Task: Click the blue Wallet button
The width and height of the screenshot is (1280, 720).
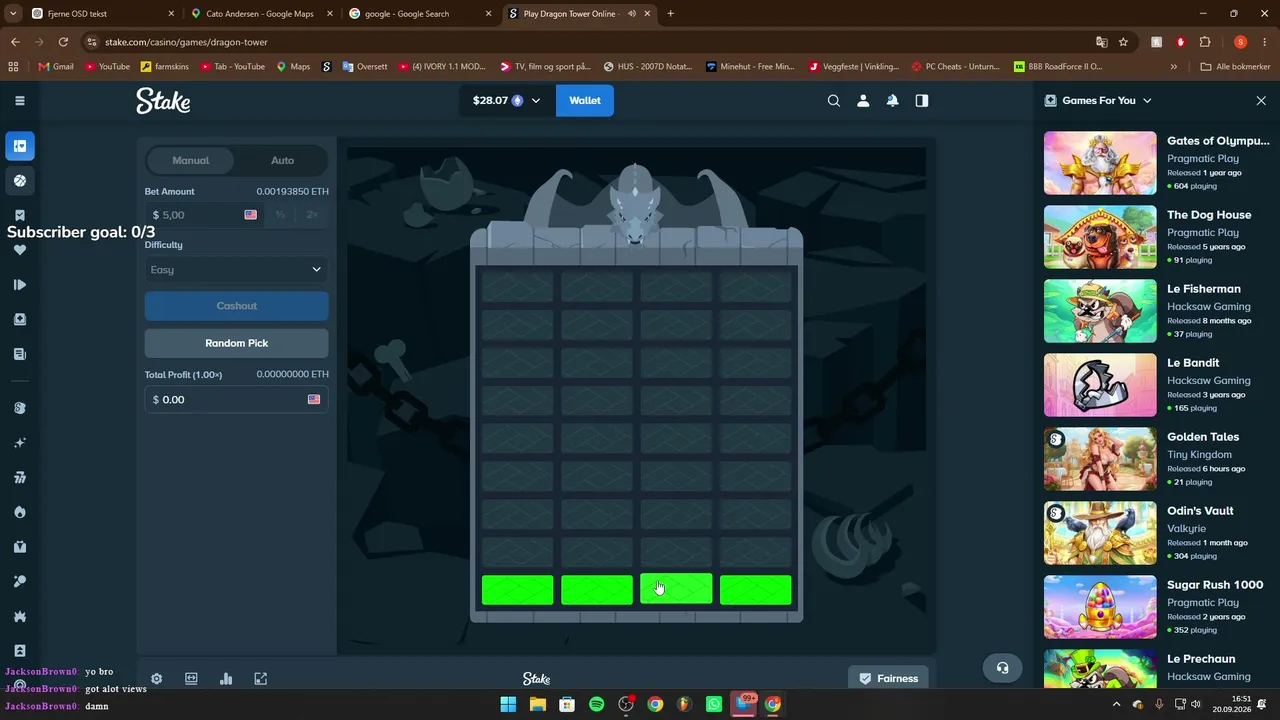Action: 585,100
